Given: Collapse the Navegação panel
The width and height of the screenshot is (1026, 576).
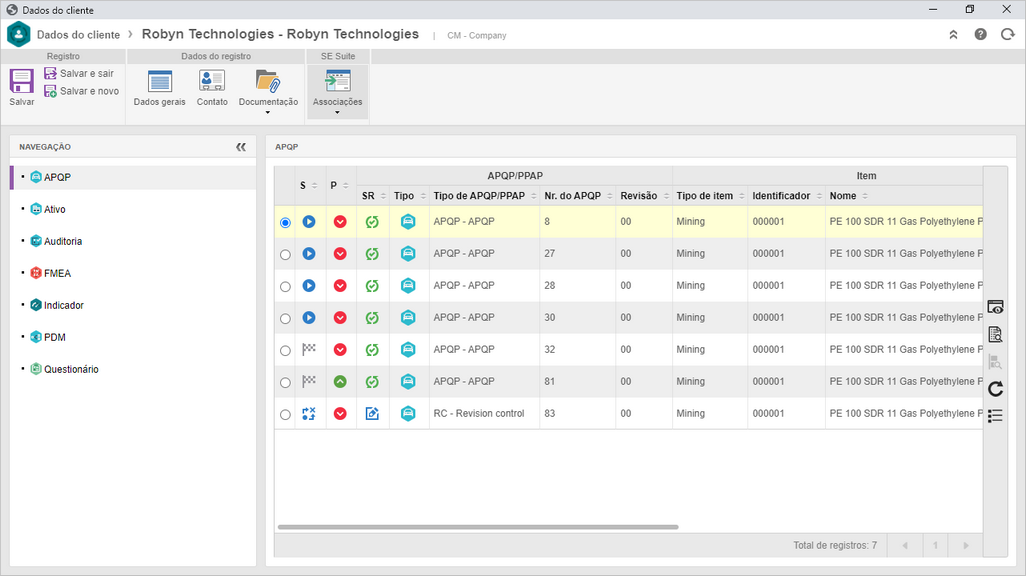Looking at the screenshot, I should coord(241,147).
